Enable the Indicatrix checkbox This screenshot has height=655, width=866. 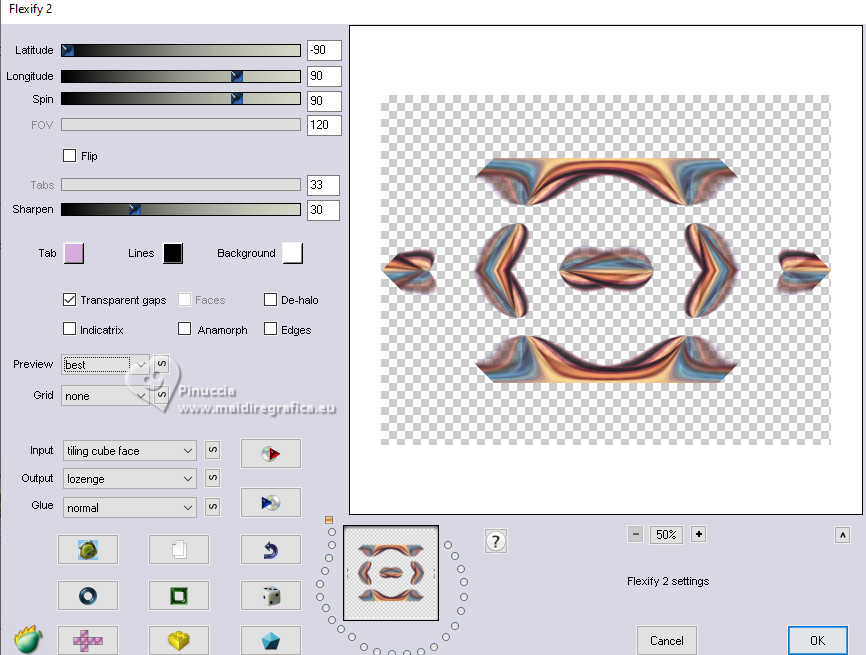click(69, 329)
